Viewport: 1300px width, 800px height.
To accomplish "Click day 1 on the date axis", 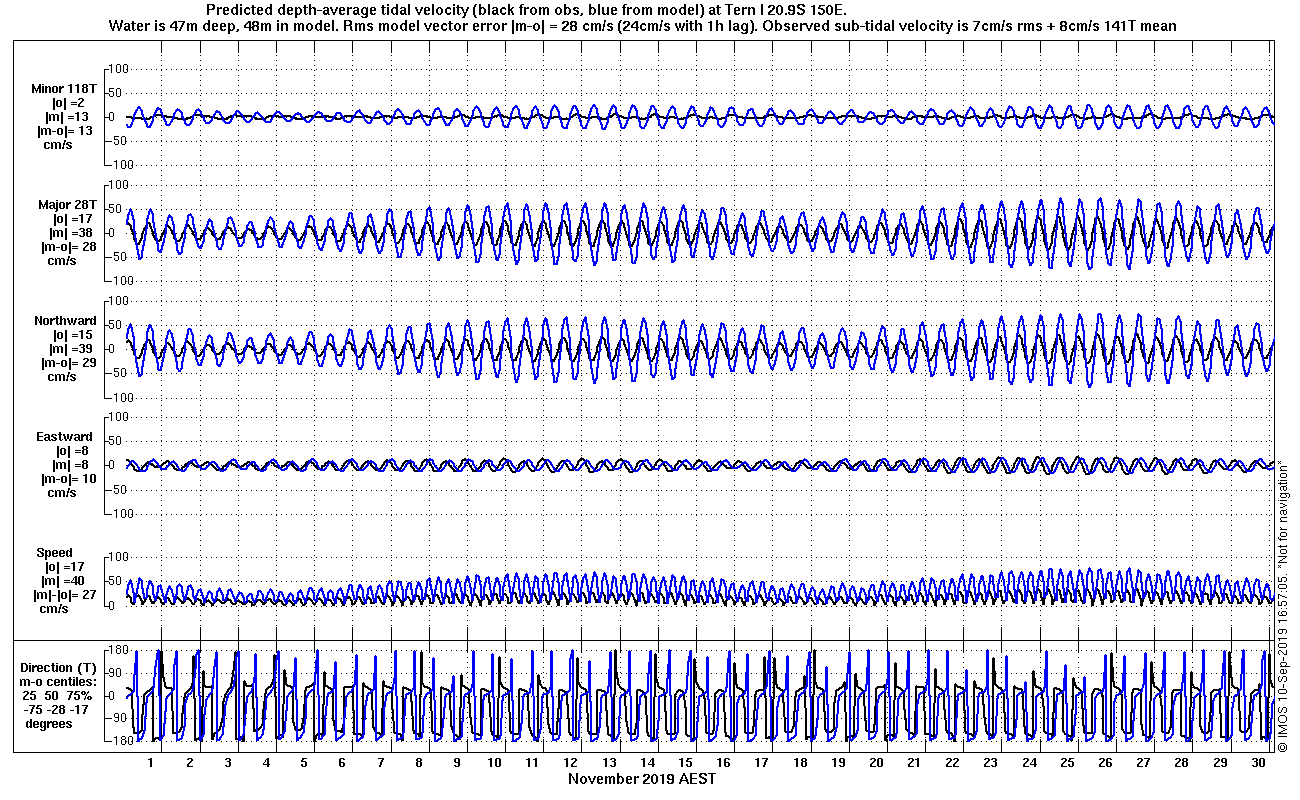I will tap(151, 763).
